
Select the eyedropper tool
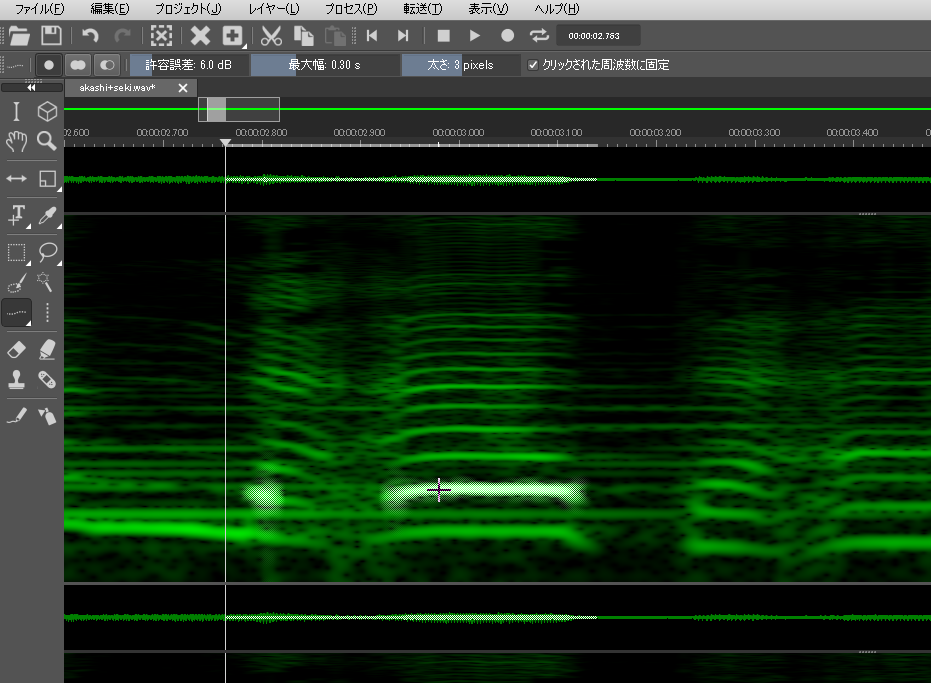[x=47, y=215]
